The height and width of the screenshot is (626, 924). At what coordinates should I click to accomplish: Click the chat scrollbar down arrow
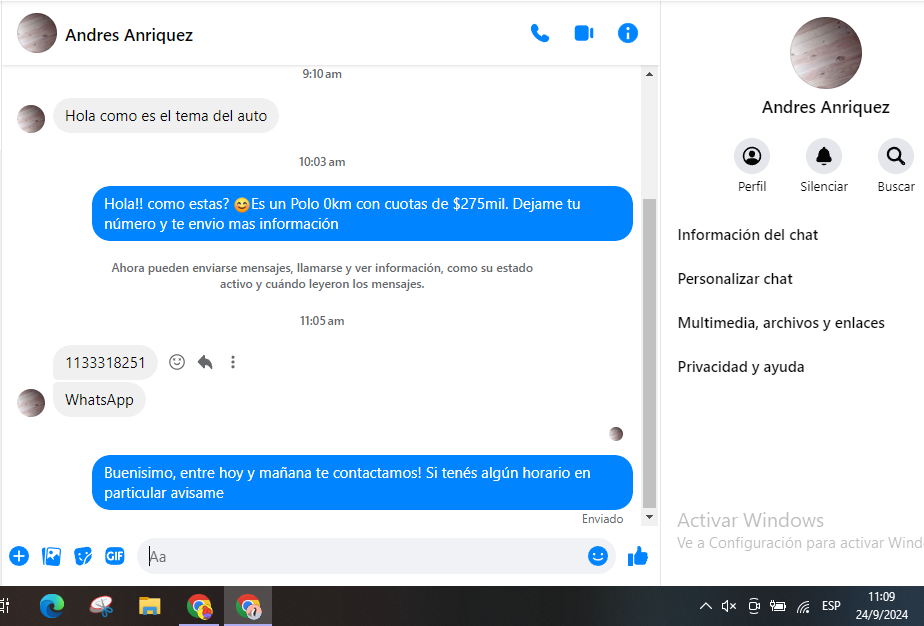tap(649, 517)
